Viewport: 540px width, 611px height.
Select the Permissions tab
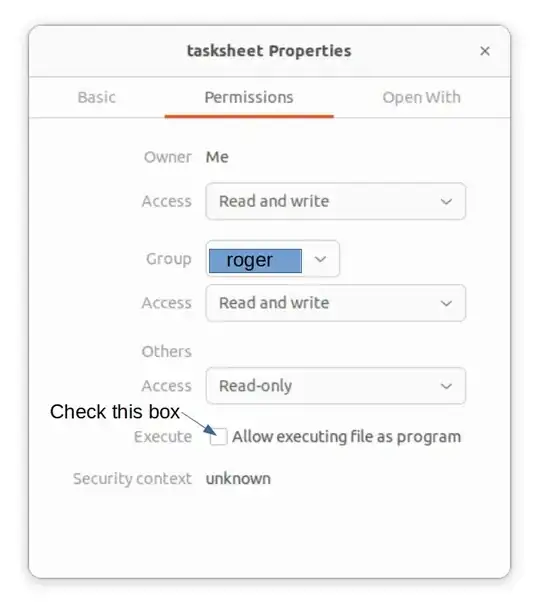pyautogui.click(x=249, y=97)
